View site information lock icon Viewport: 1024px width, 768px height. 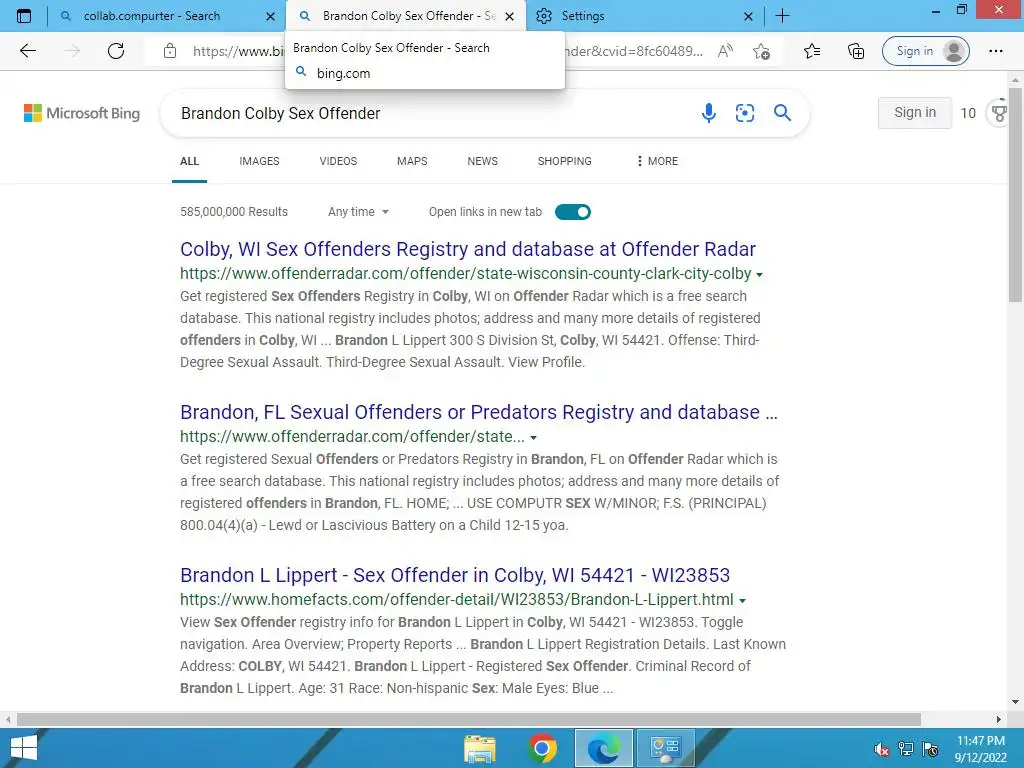[170, 51]
